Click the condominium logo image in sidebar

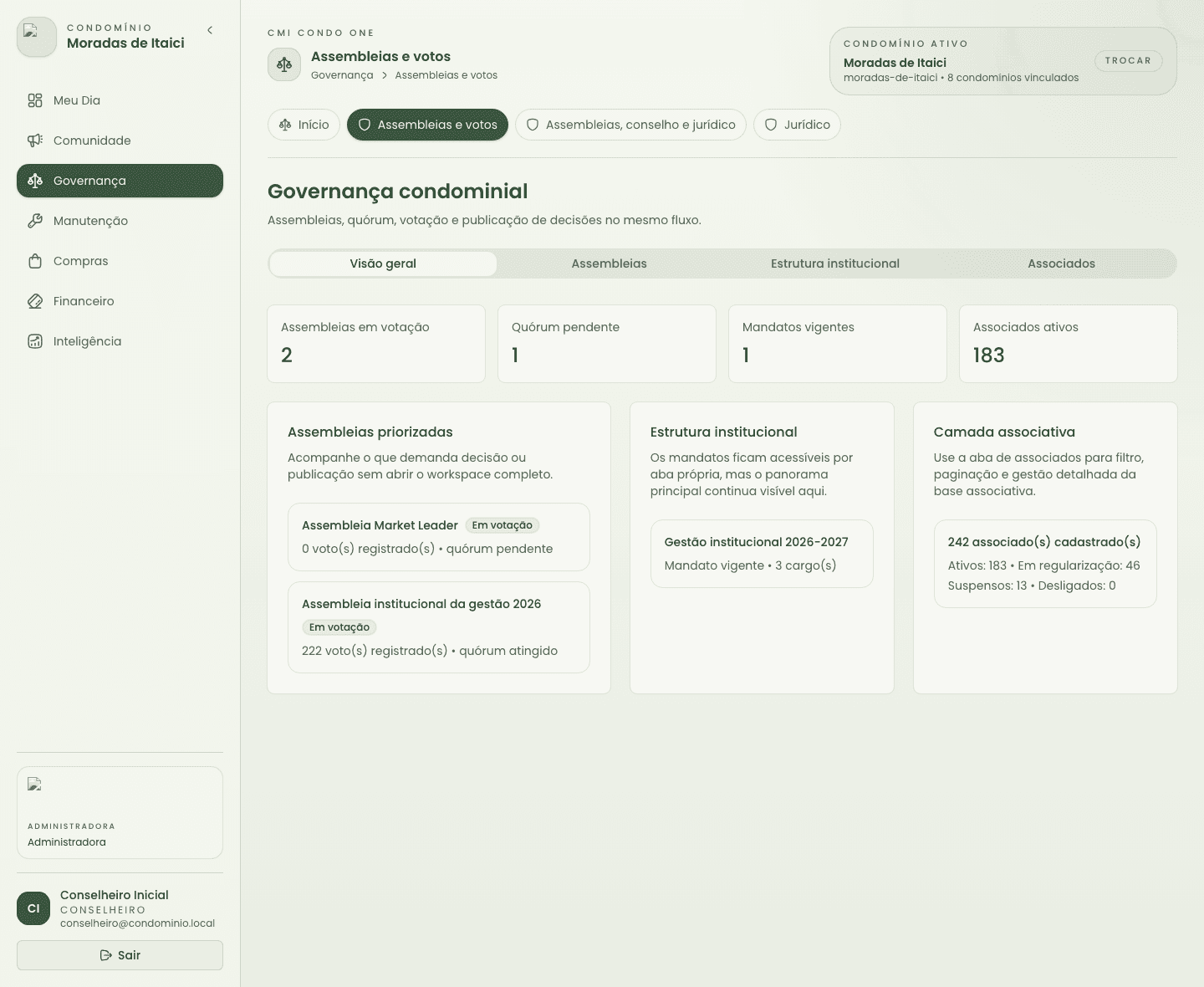[37, 37]
